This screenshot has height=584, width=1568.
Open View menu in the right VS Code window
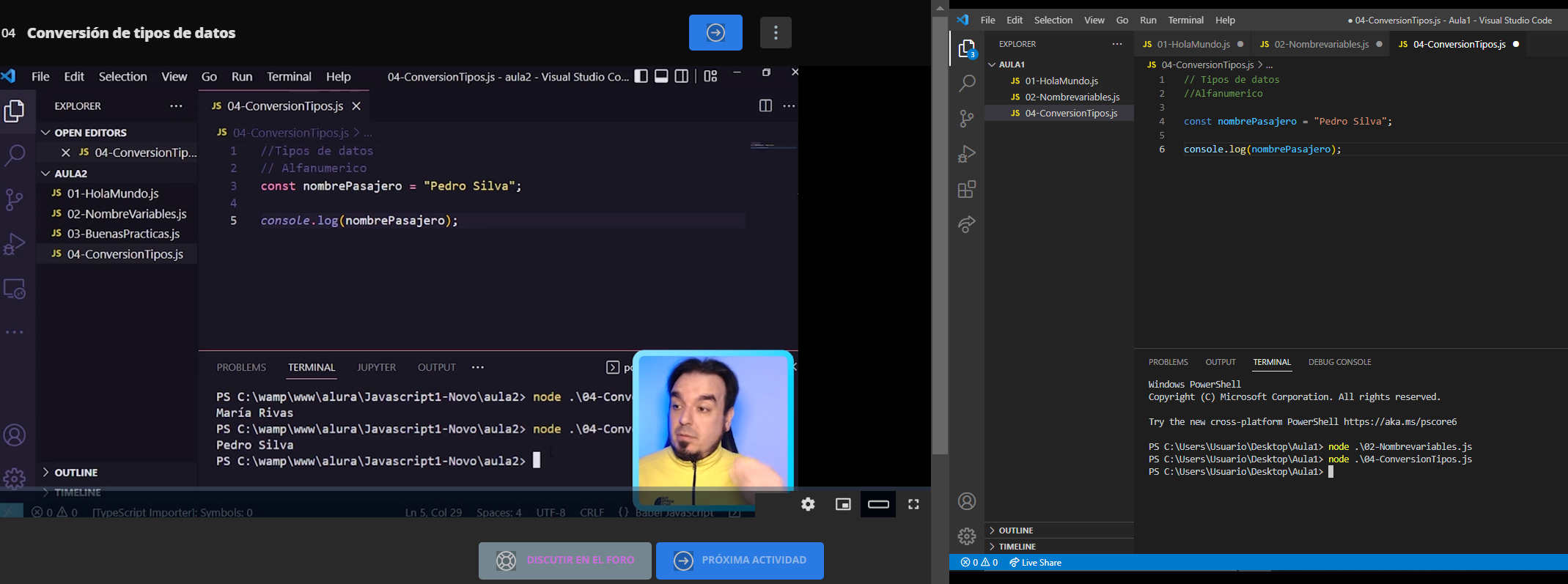coord(1094,20)
